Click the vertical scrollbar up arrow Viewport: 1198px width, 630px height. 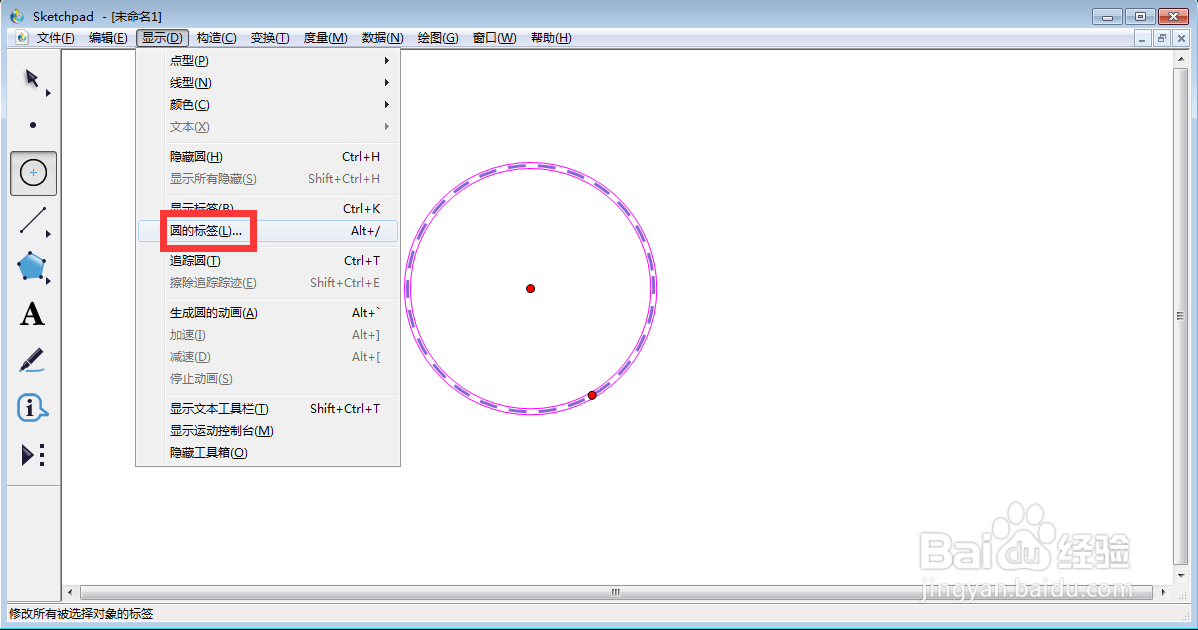pos(1180,59)
